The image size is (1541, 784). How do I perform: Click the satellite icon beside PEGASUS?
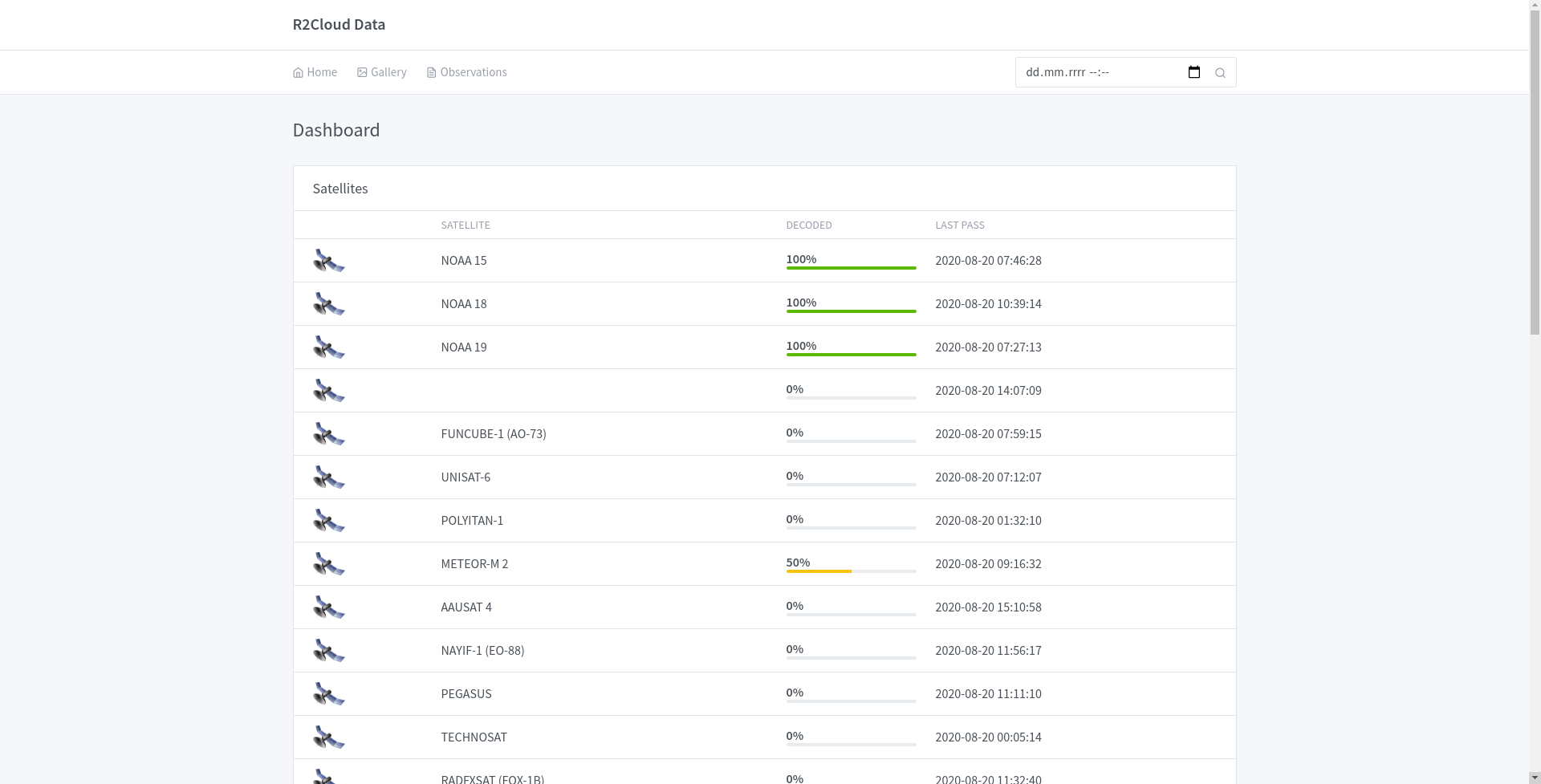pos(329,694)
